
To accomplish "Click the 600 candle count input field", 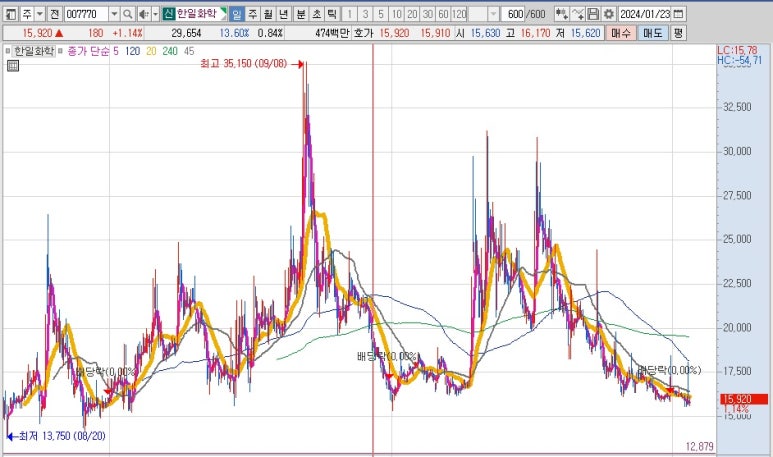I will click(x=514, y=14).
